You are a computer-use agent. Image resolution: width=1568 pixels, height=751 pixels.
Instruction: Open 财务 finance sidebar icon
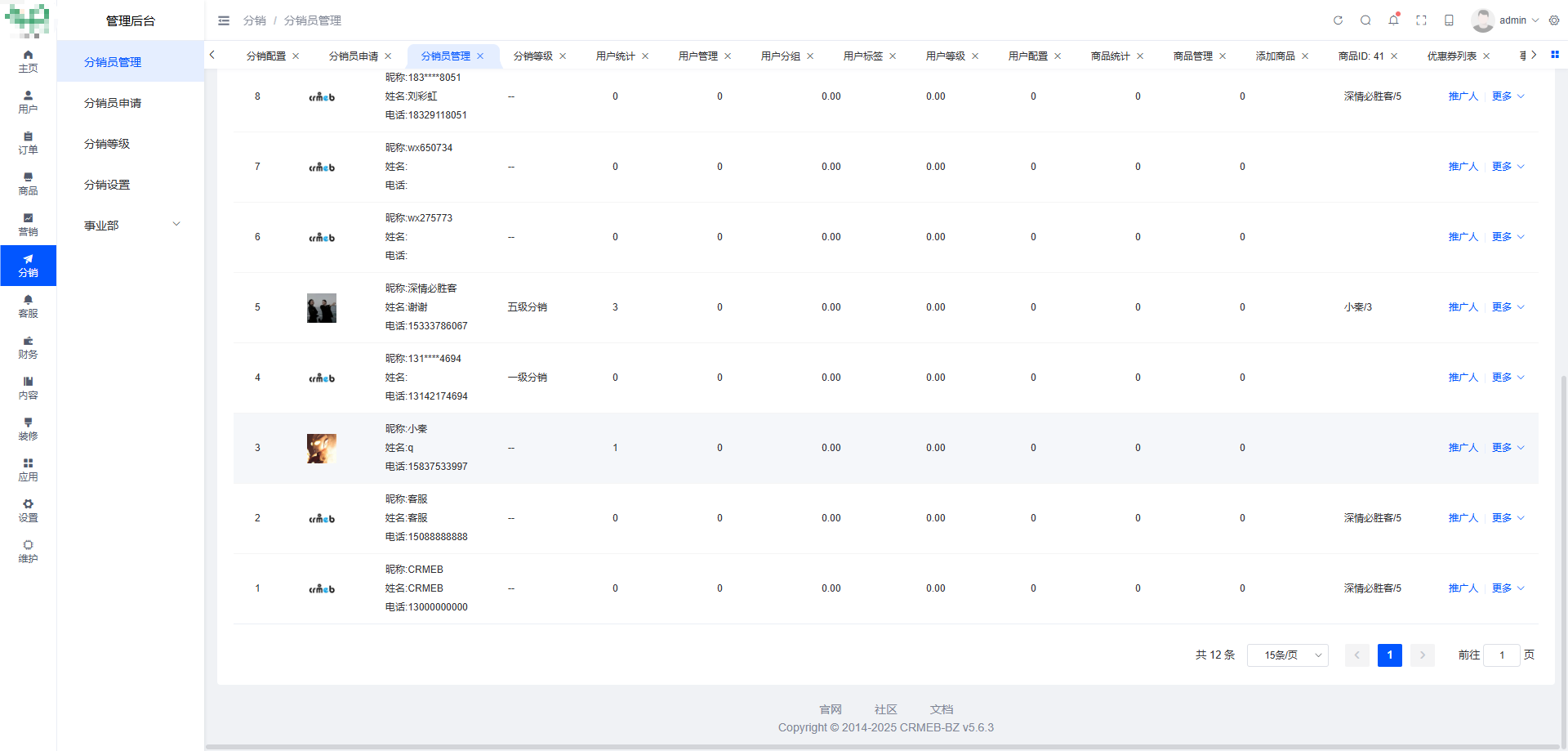pyautogui.click(x=28, y=347)
